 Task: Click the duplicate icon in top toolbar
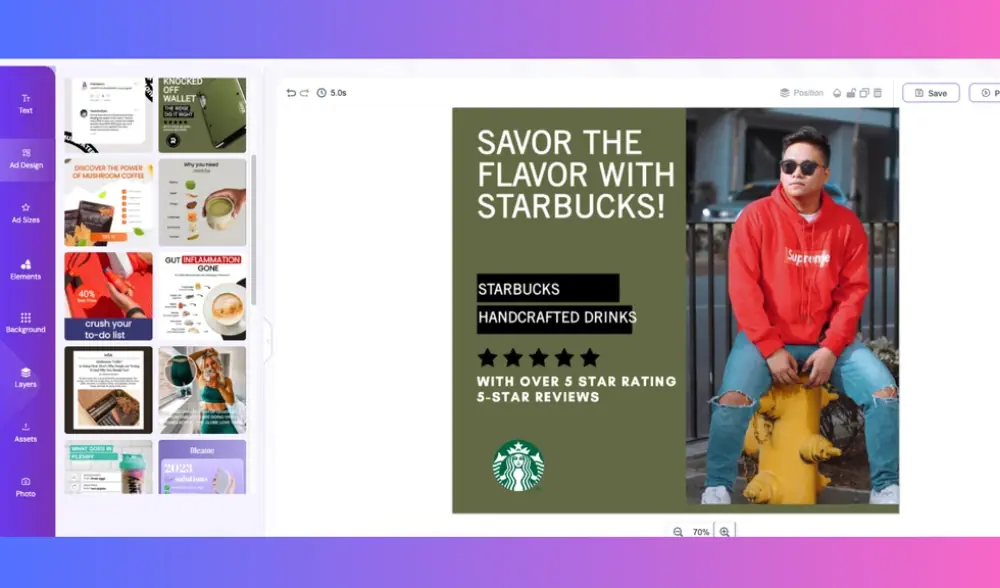[x=864, y=93]
